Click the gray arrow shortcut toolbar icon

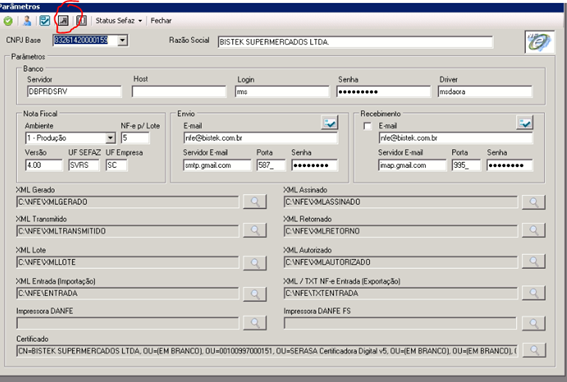tap(63, 21)
